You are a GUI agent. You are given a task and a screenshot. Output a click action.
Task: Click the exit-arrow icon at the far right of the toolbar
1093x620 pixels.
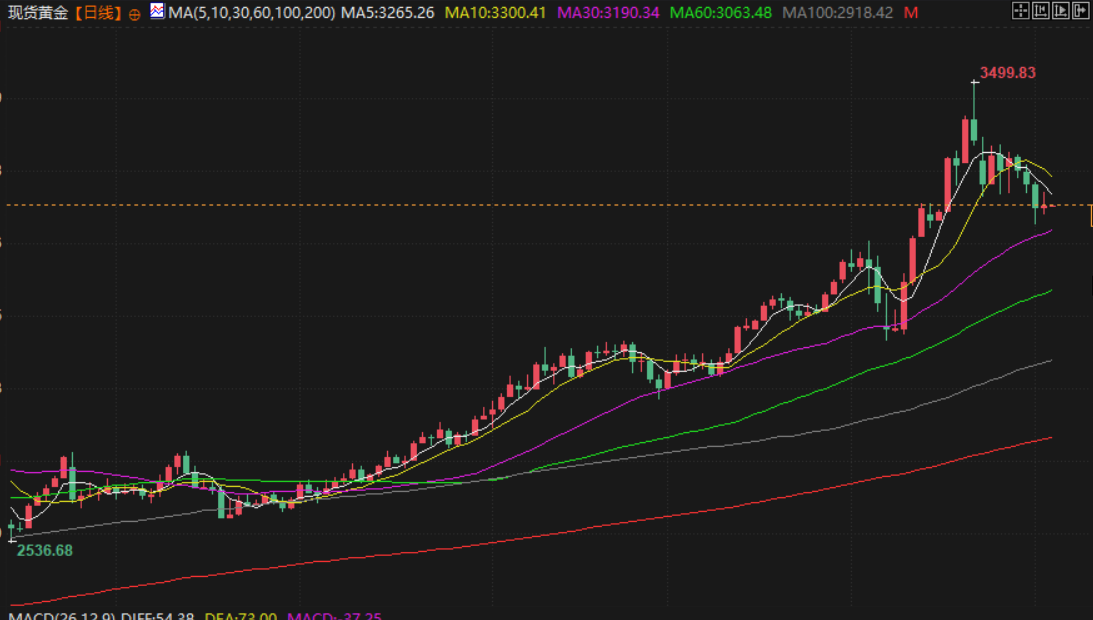click(1080, 10)
